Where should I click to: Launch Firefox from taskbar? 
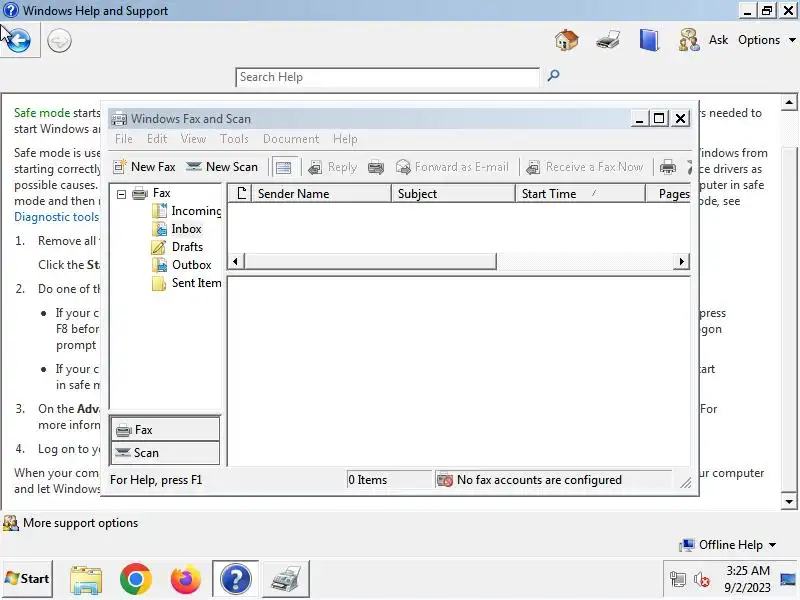coord(185,579)
